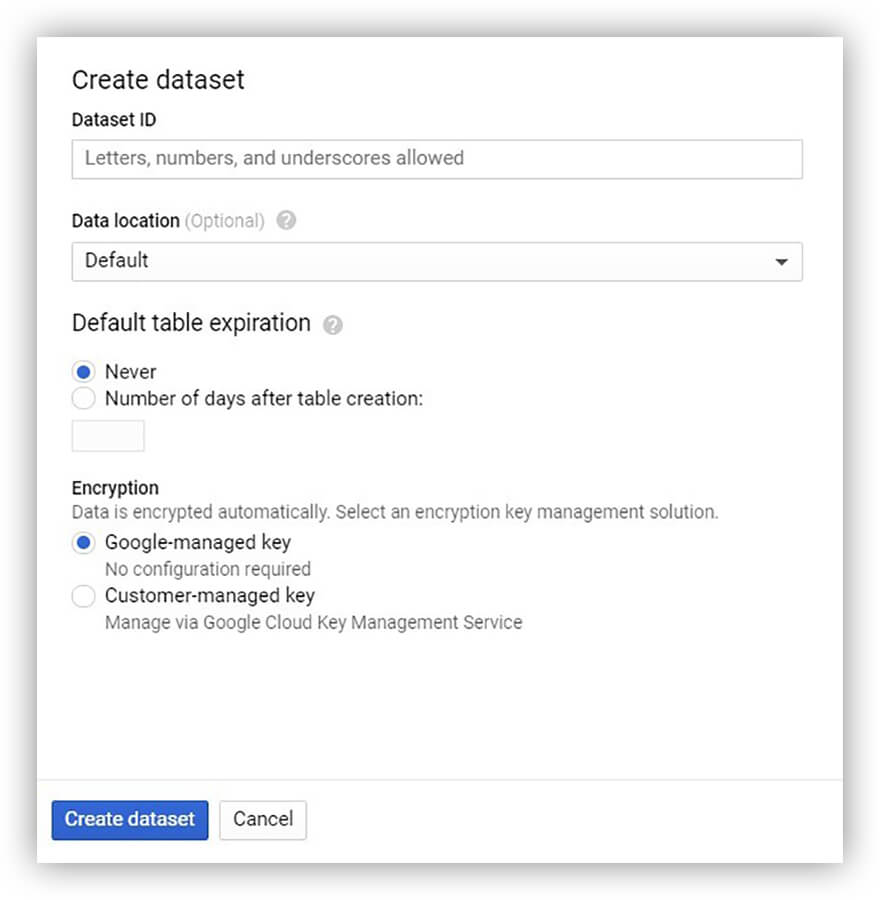Select the Never expiration radio button
The image size is (880, 900).
pyautogui.click(x=84, y=372)
